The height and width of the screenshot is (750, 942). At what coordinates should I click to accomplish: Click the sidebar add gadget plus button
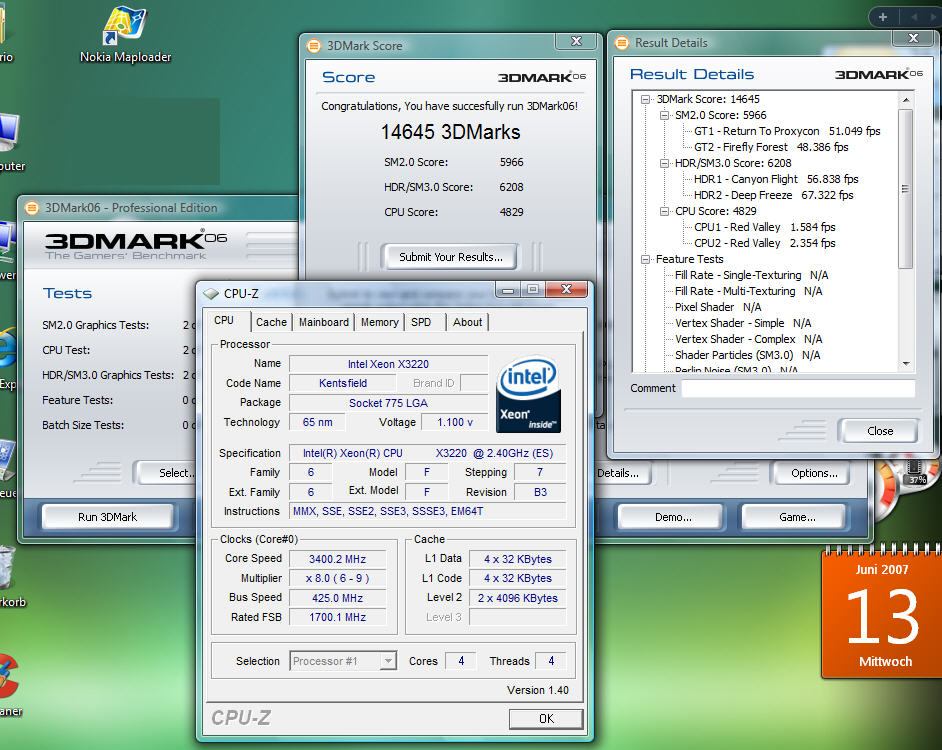[x=883, y=17]
